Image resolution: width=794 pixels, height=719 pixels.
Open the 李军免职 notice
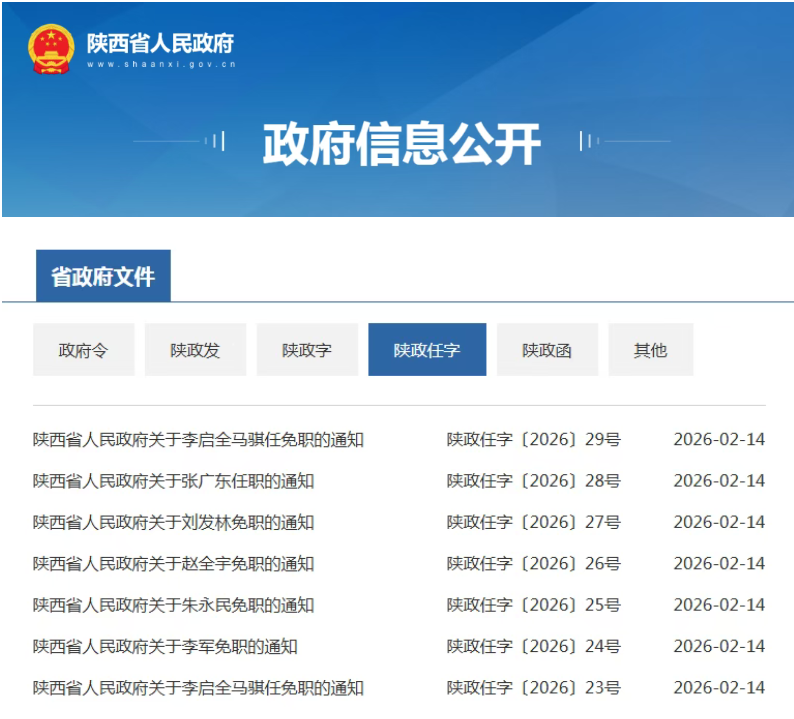pyautogui.click(x=165, y=646)
